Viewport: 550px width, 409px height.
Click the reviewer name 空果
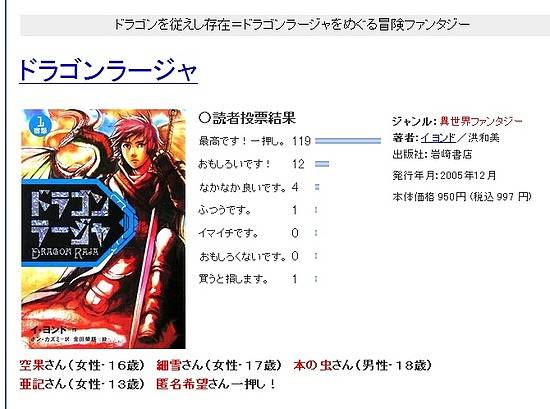(x=32, y=365)
